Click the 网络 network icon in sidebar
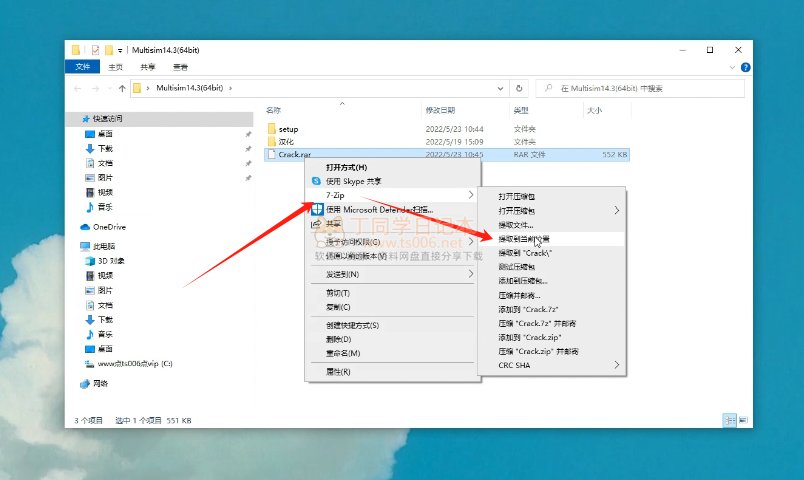Screen dimensions: 804x480 (85, 384)
